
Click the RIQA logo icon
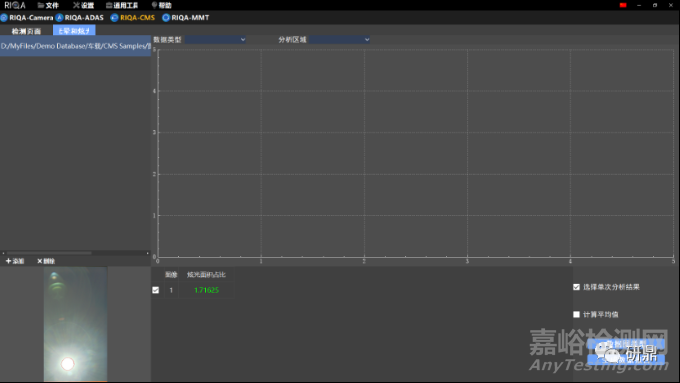point(15,5)
